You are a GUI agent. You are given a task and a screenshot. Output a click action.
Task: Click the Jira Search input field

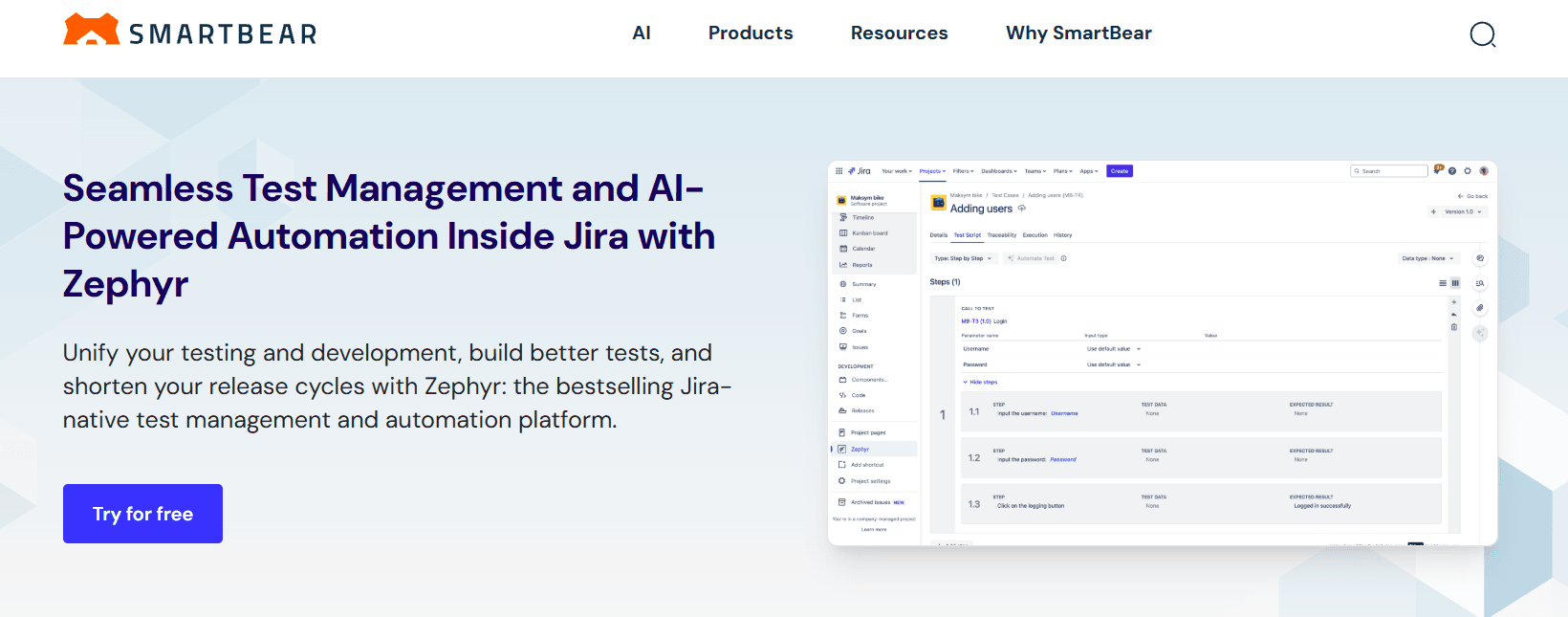click(1389, 171)
